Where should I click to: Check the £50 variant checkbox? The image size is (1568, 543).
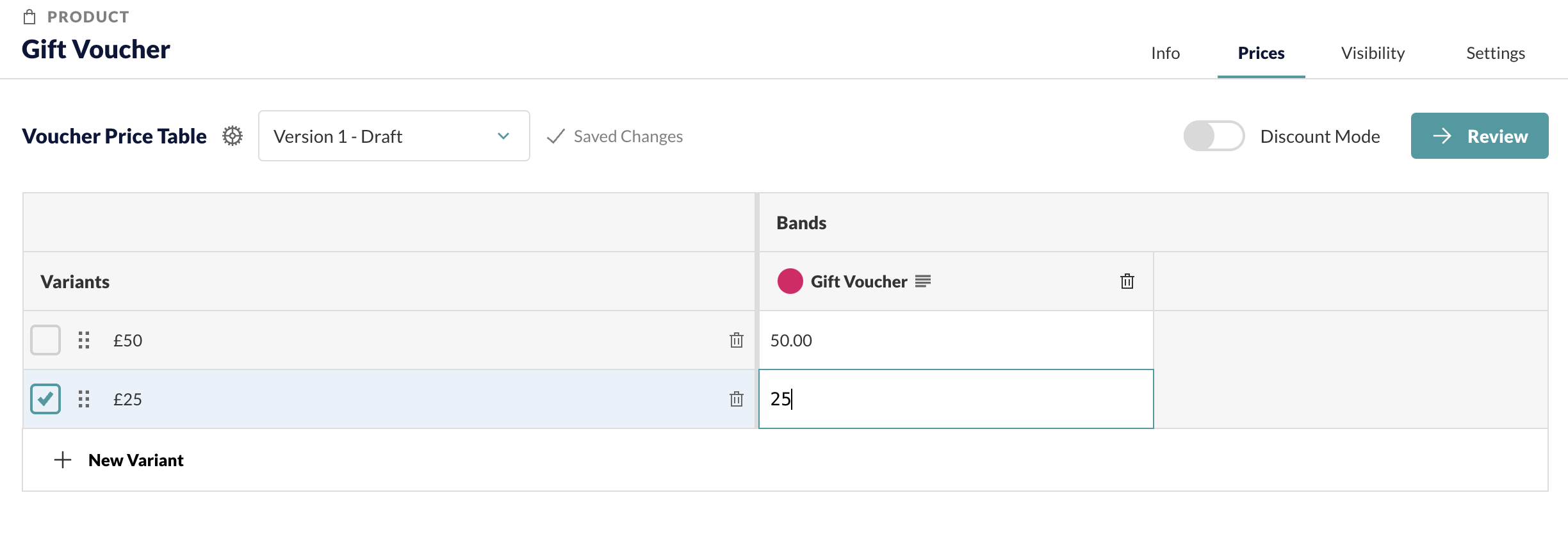45,340
